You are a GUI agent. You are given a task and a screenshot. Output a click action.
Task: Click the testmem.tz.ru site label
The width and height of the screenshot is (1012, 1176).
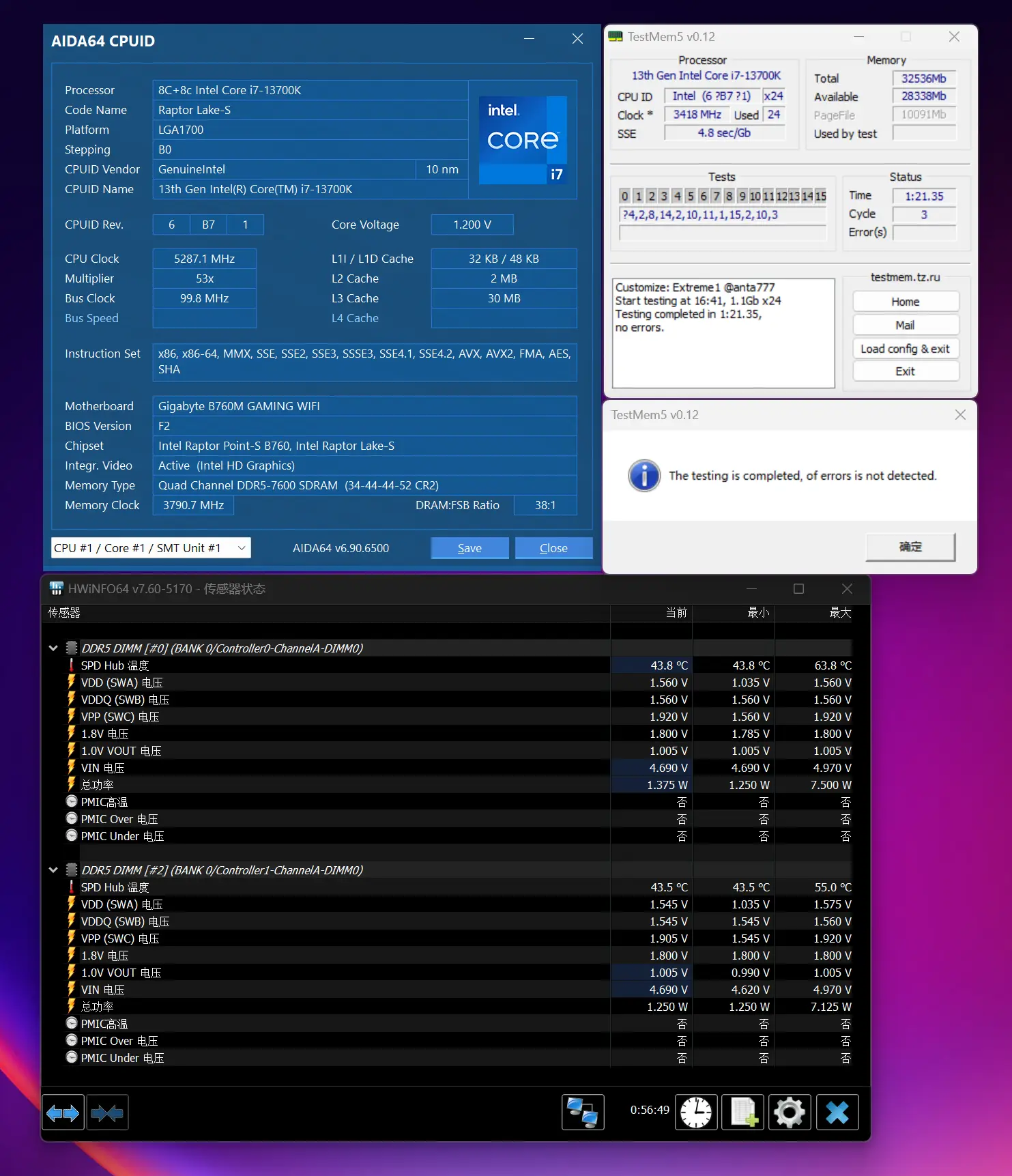coord(906,277)
